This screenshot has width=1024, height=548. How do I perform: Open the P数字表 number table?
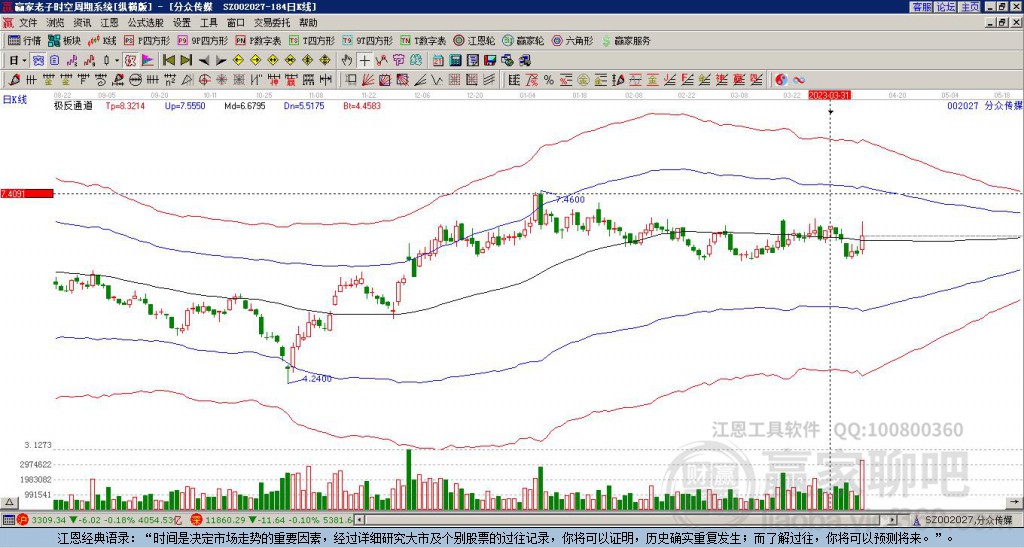pos(258,40)
